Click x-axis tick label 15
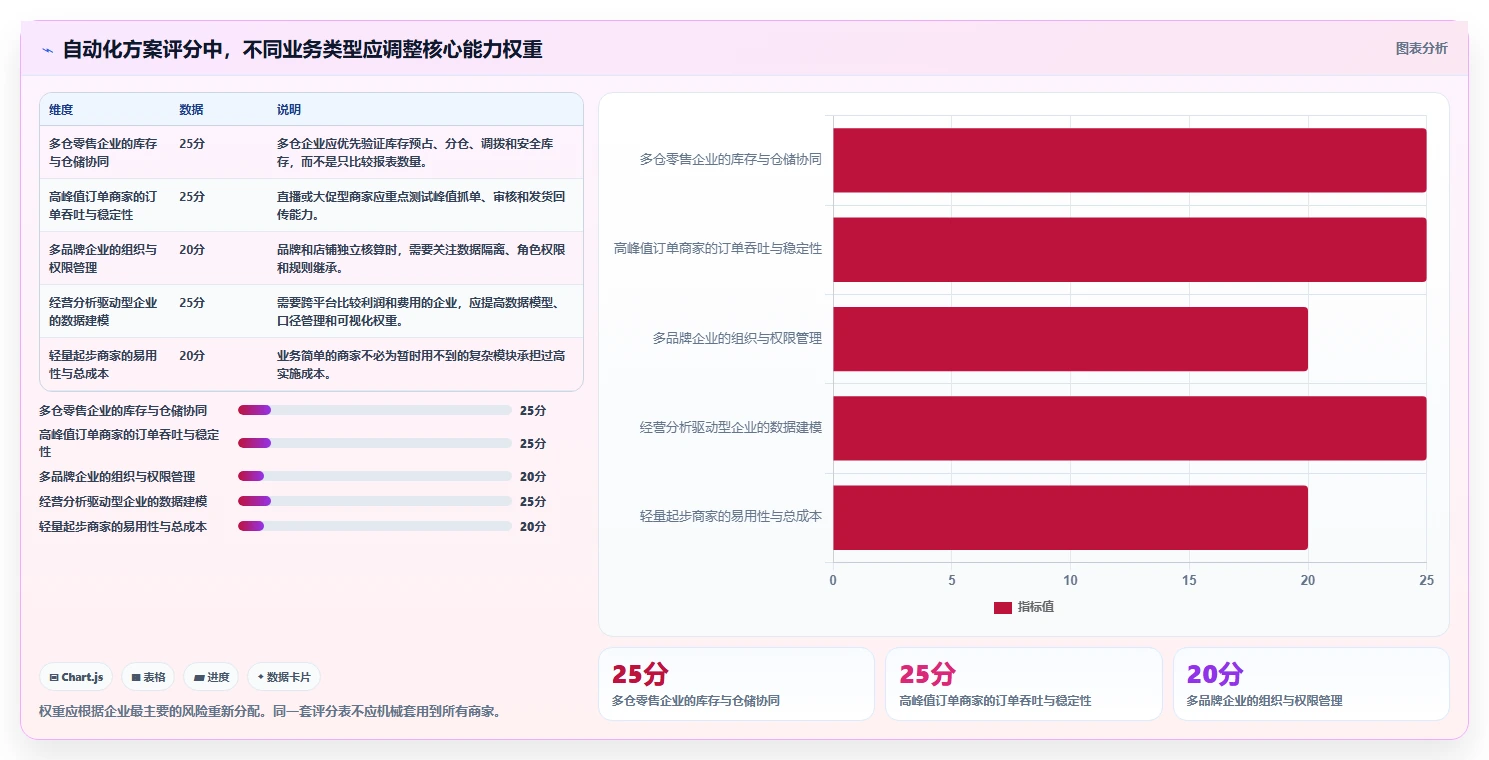The image size is (1489, 760). click(1189, 580)
